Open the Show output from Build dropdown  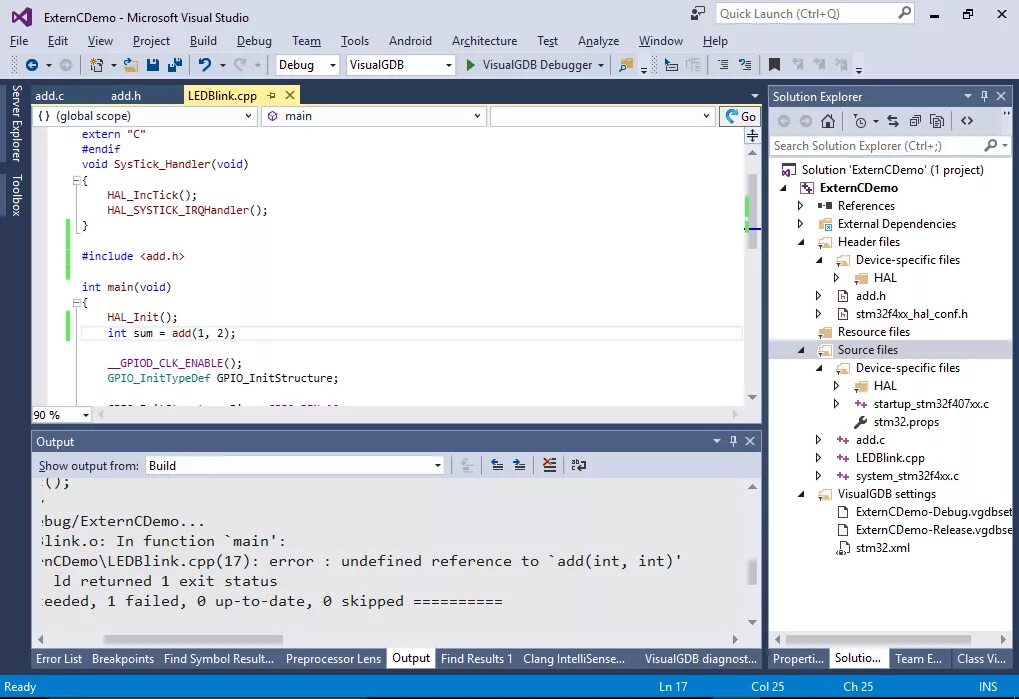[x=294, y=466]
